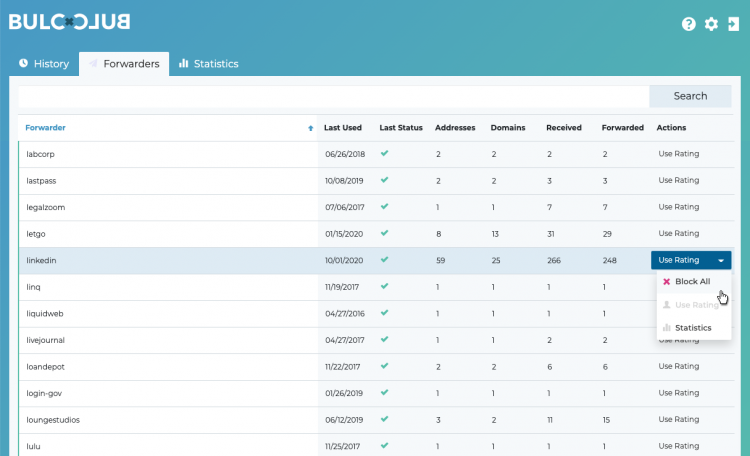Viewport: 750px width, 456px height.
Task: Open Use Rating action for legalzoom
Action: [678, 207]
